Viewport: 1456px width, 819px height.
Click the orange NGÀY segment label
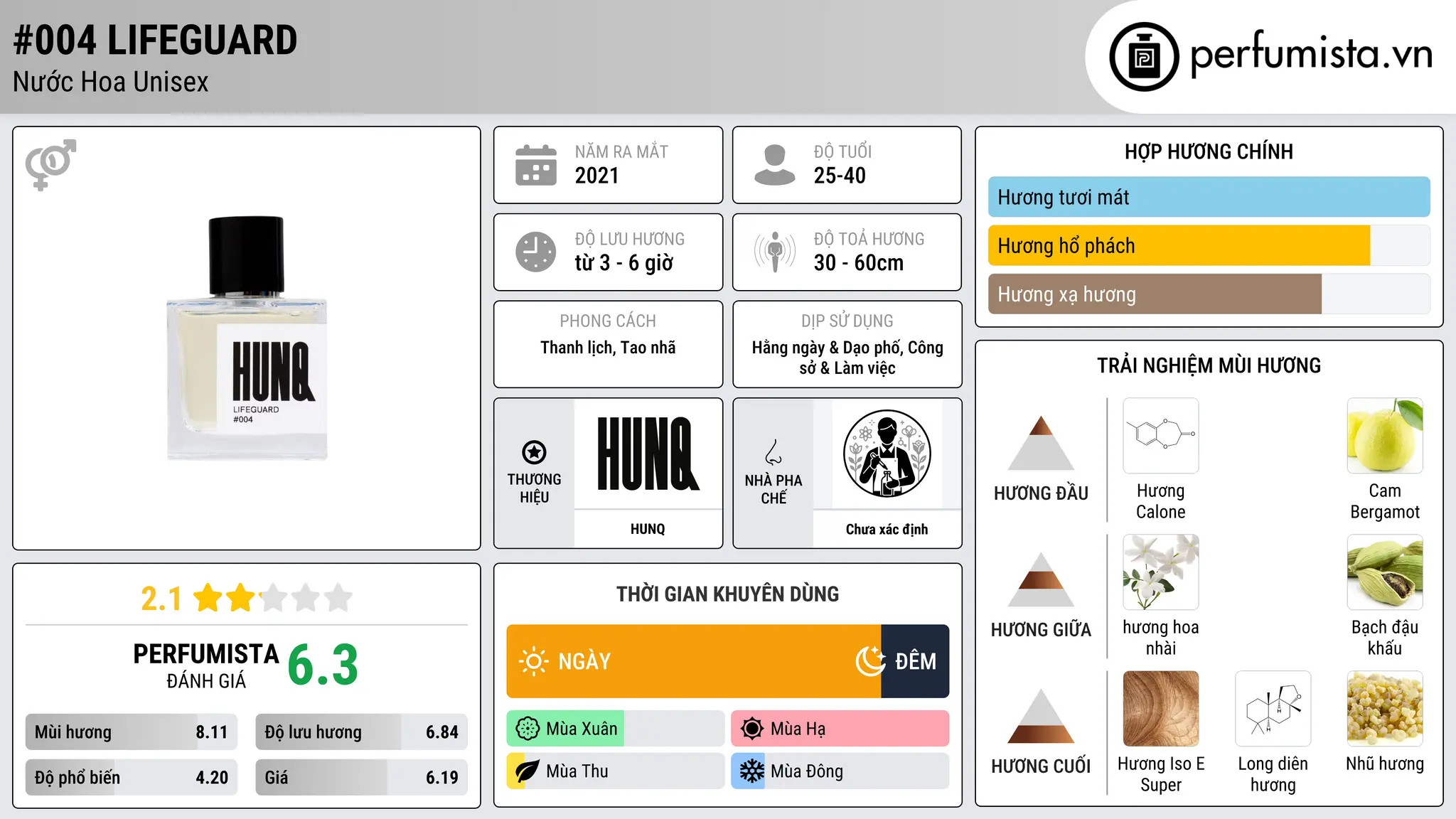[584, 661]
